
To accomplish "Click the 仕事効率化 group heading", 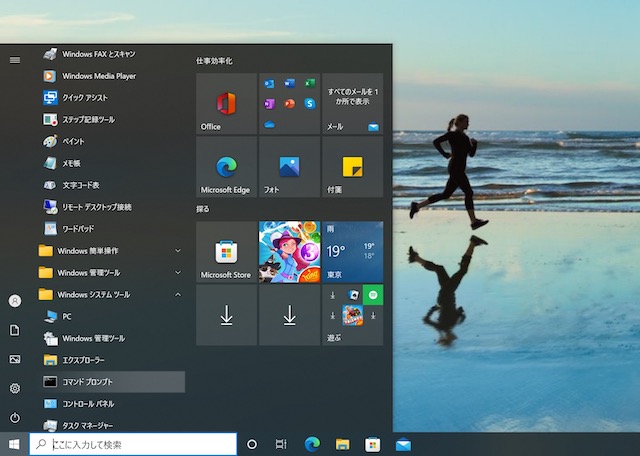I will pyautogui.click(x=214, y=61).
